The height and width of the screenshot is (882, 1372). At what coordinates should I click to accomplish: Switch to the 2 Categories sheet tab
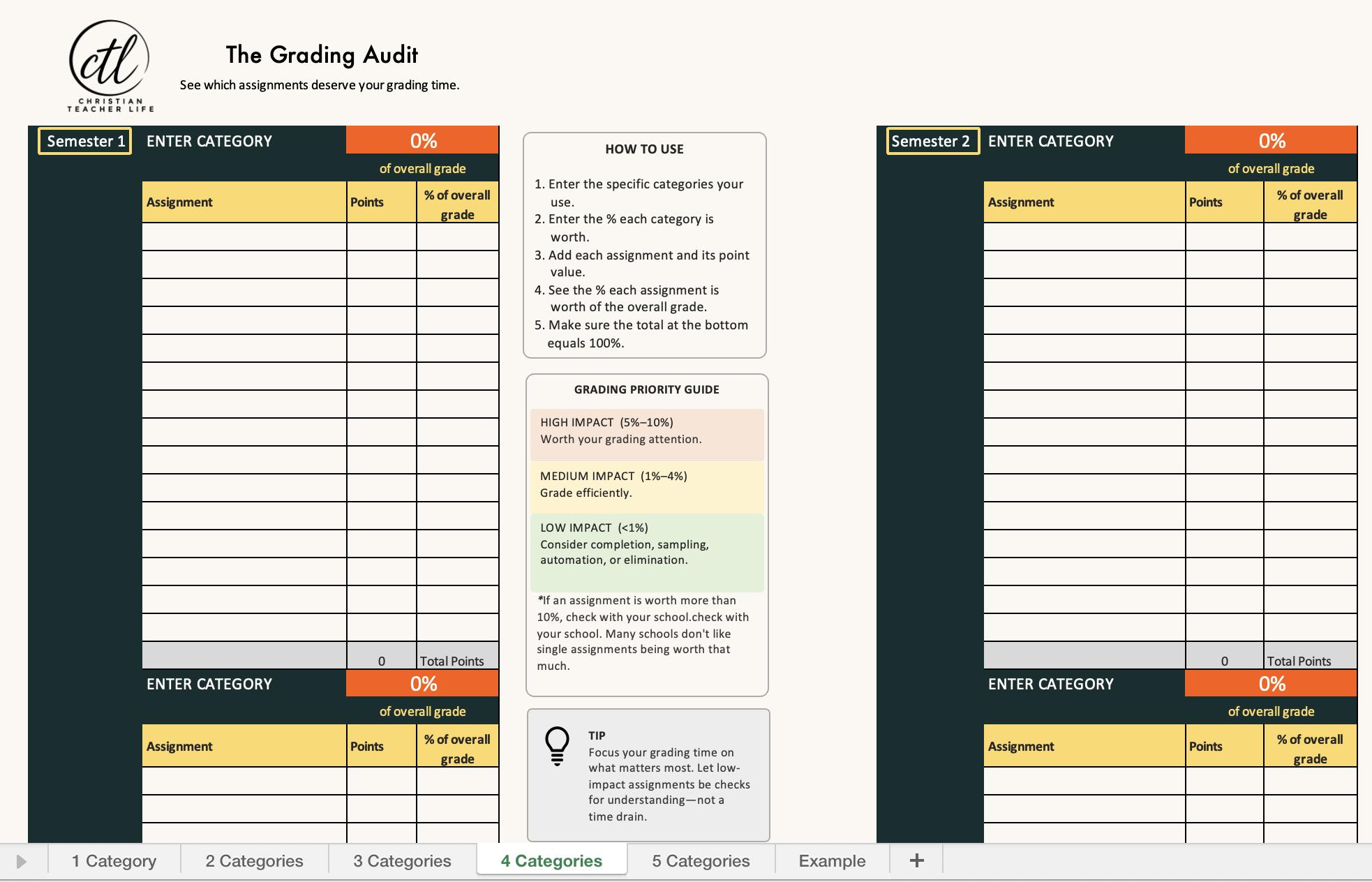click(254, 860)
